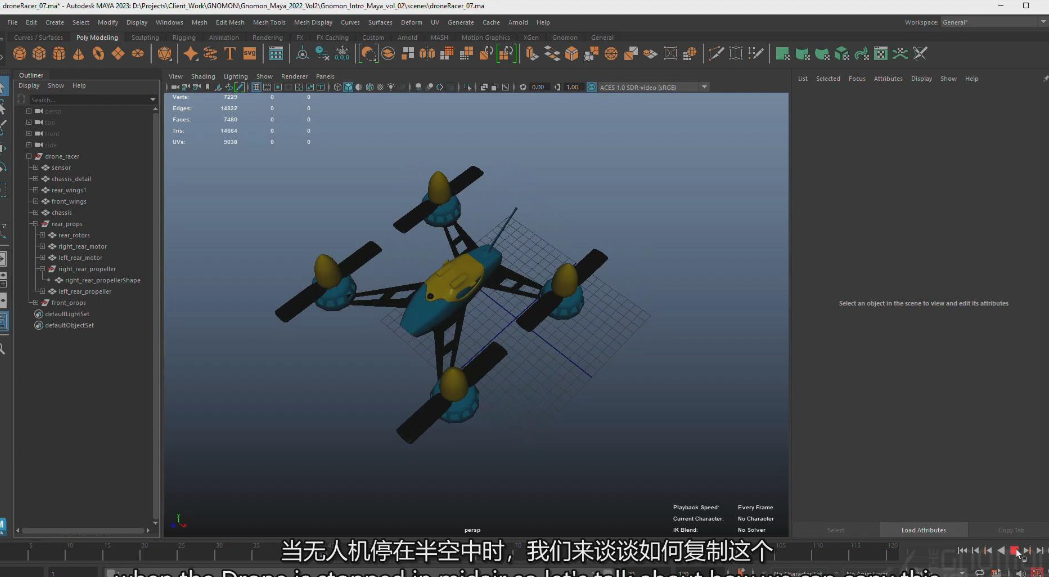The width and height of the screenshot is (1049, 577).
Task: Create a polygon sphere from the shelf
Action: click(x=20, y=53)
